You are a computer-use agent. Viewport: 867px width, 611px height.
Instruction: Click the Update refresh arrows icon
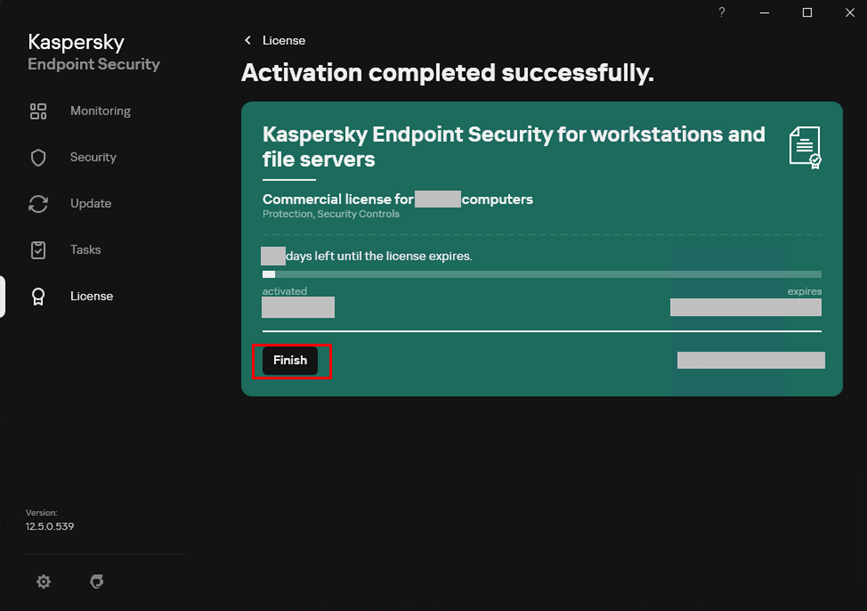38,204
